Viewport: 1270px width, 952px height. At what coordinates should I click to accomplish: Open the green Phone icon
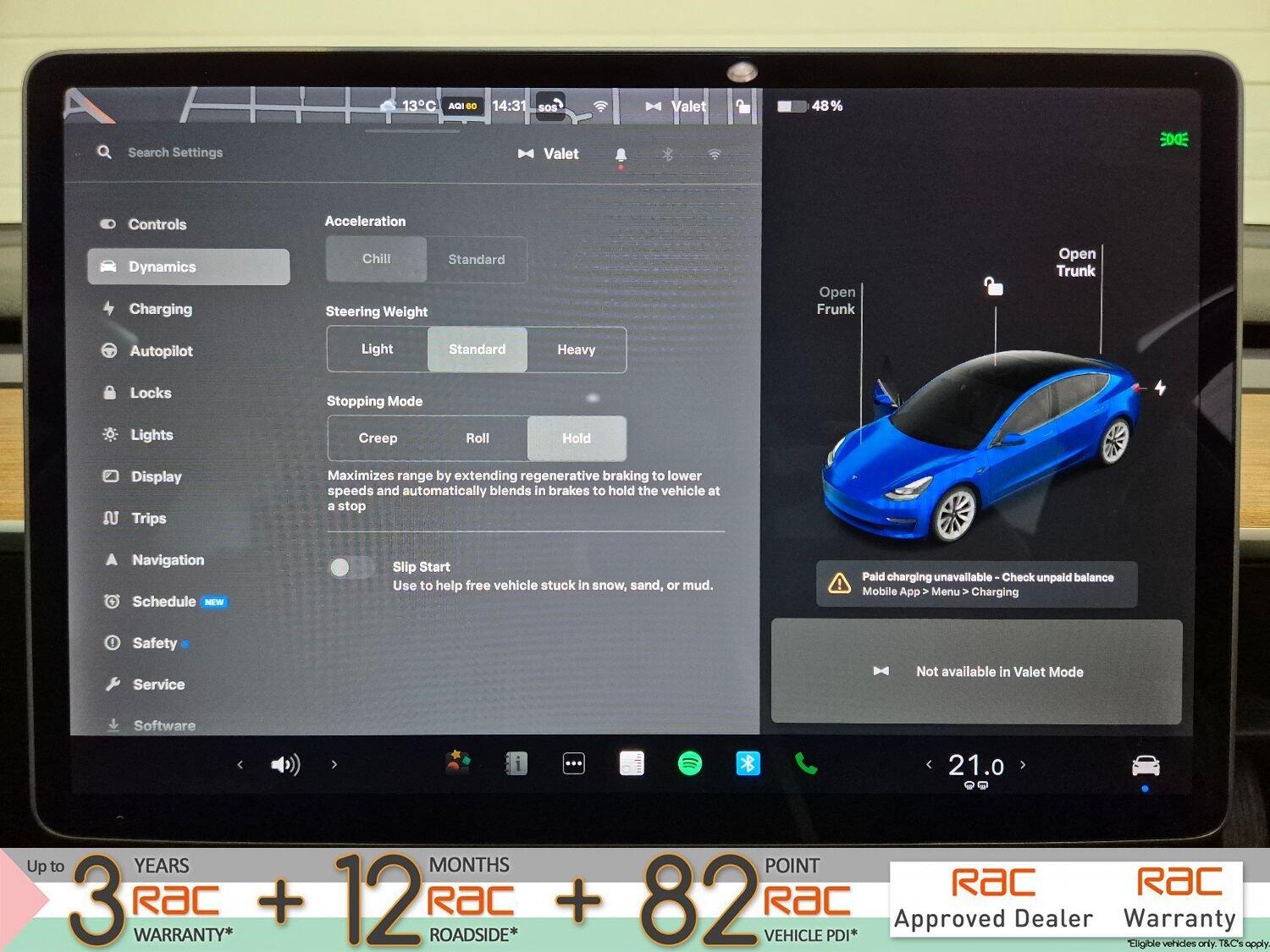(x=806, y=764)
